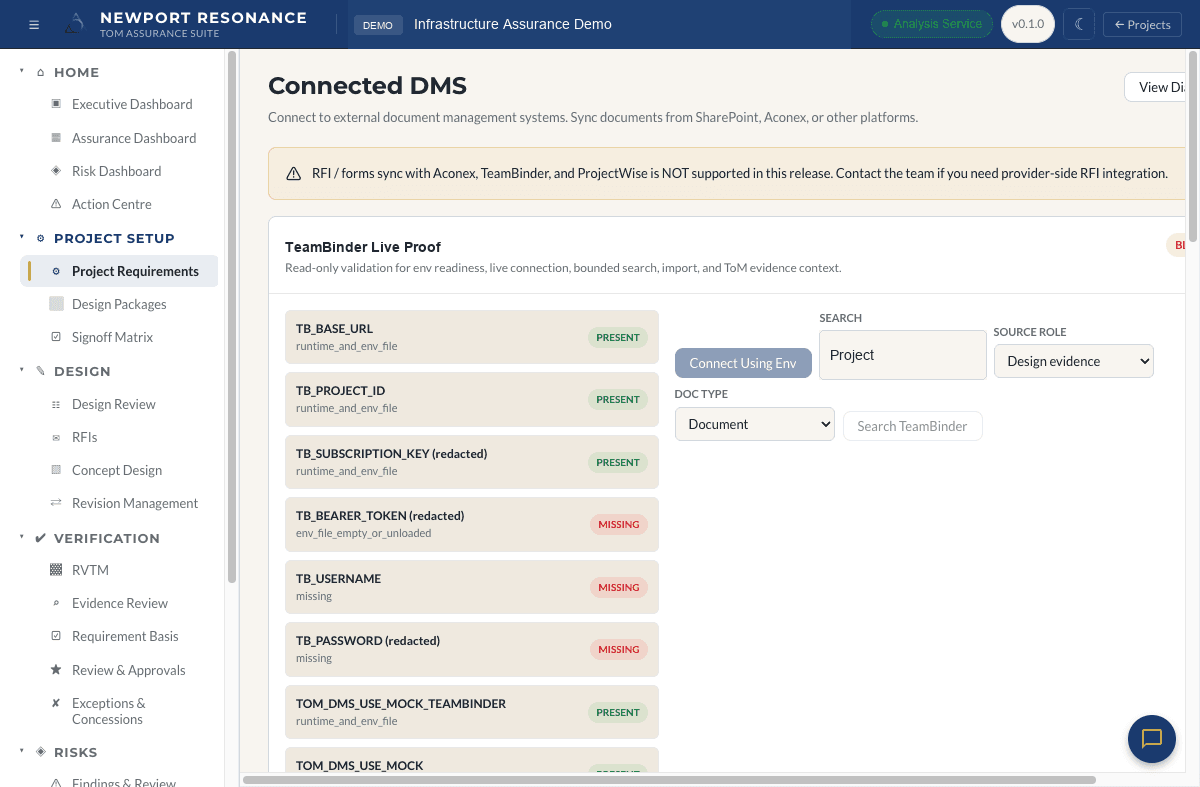The width and height of the screenshot is (1200, 787).
Task: Collapse the VERIFICATION section arrow
Action: pyautogui.click(x=22, y=537)
